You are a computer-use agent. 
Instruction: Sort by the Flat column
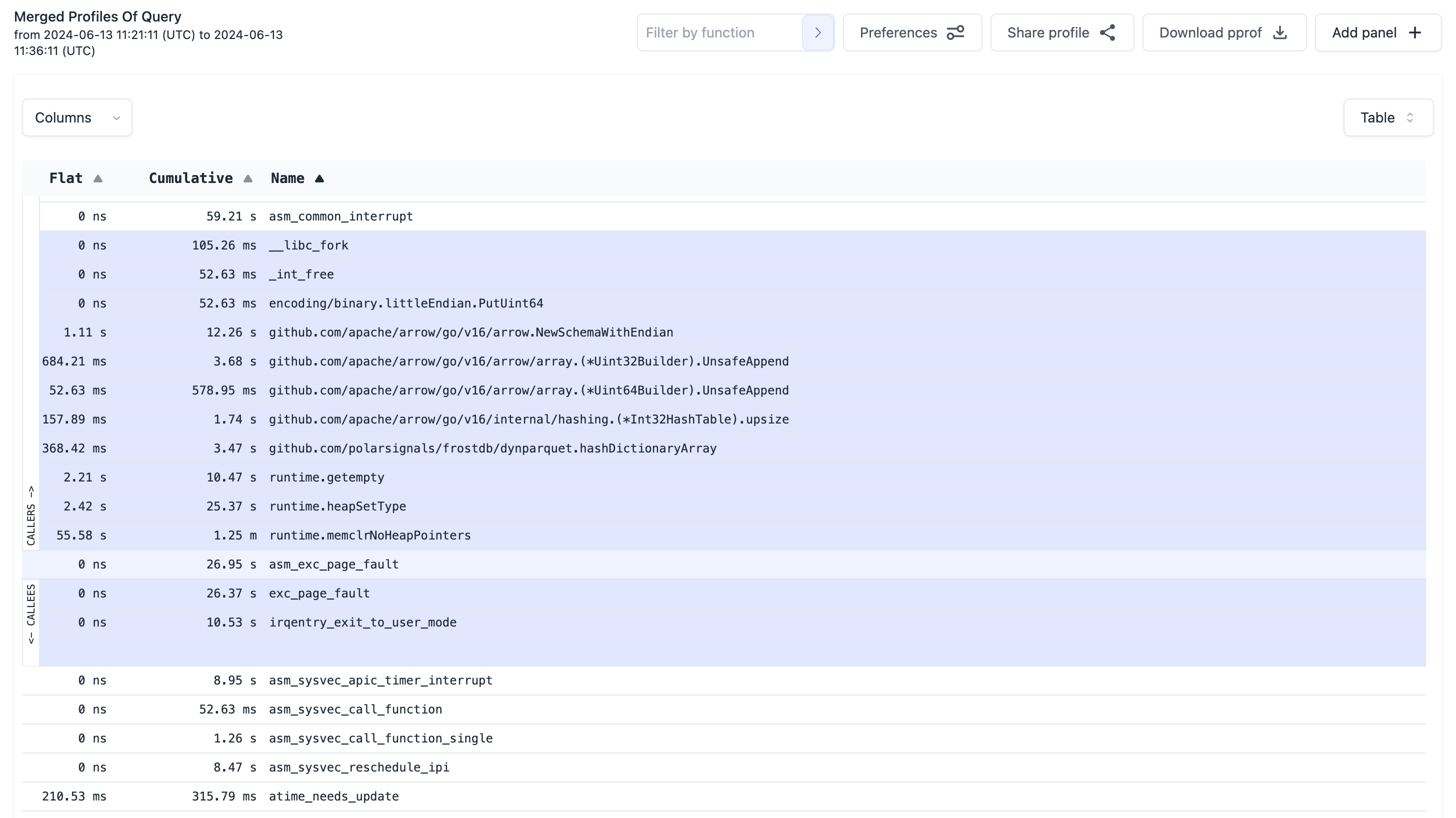click(x=75, y=178)
